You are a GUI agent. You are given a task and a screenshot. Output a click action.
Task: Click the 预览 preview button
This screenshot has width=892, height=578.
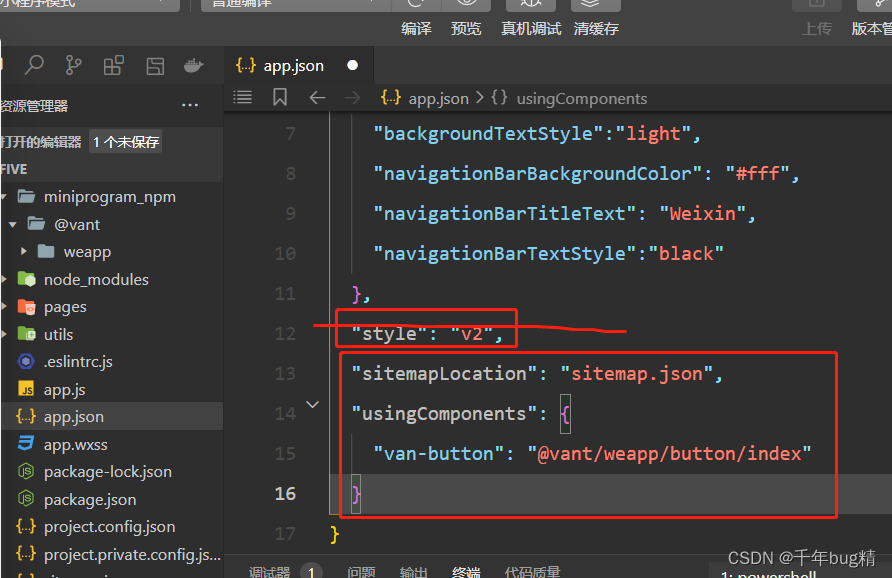point(466,28)
